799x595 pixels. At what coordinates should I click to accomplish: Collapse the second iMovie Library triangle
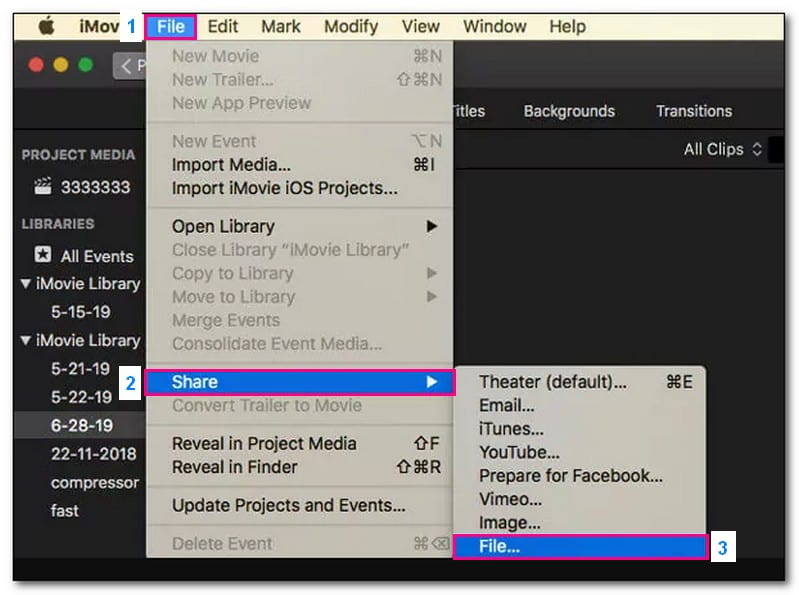(25, 341)
